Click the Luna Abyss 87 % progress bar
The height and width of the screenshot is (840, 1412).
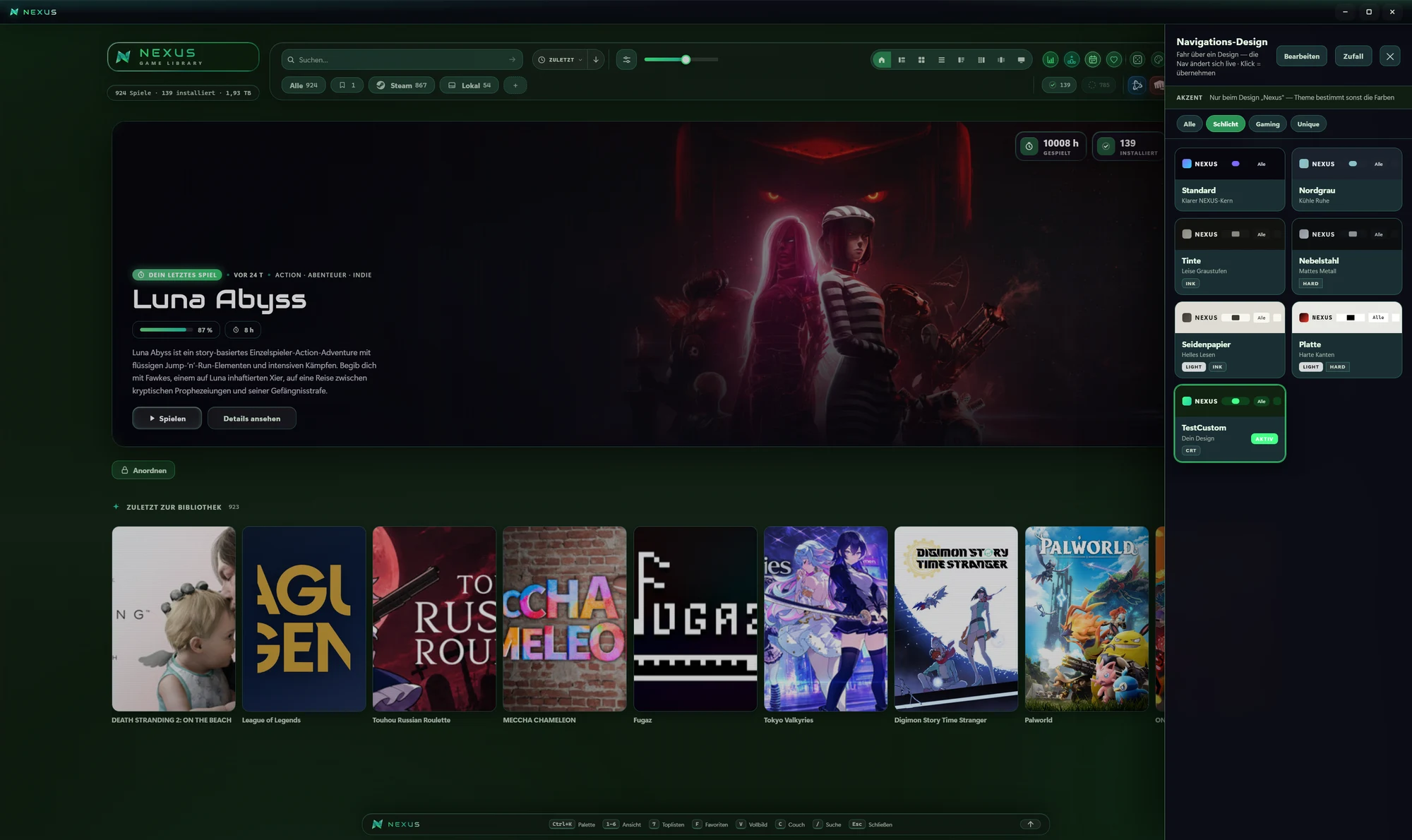click(x=176, y=330)
